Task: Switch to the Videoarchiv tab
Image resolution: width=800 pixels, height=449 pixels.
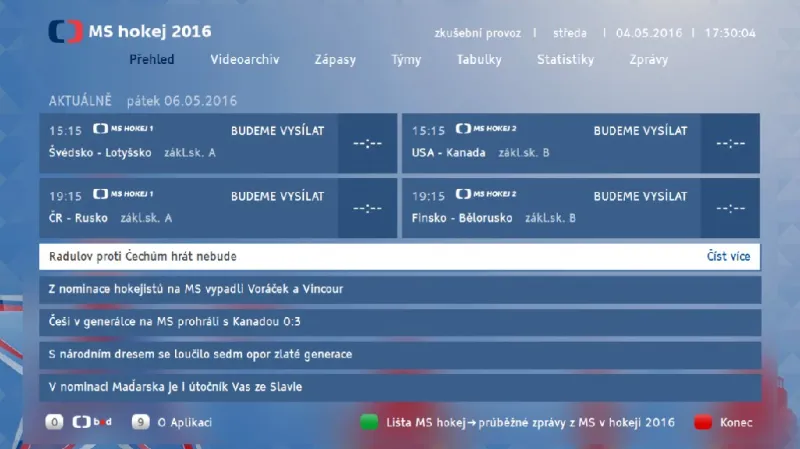Action: pos(245,60)
